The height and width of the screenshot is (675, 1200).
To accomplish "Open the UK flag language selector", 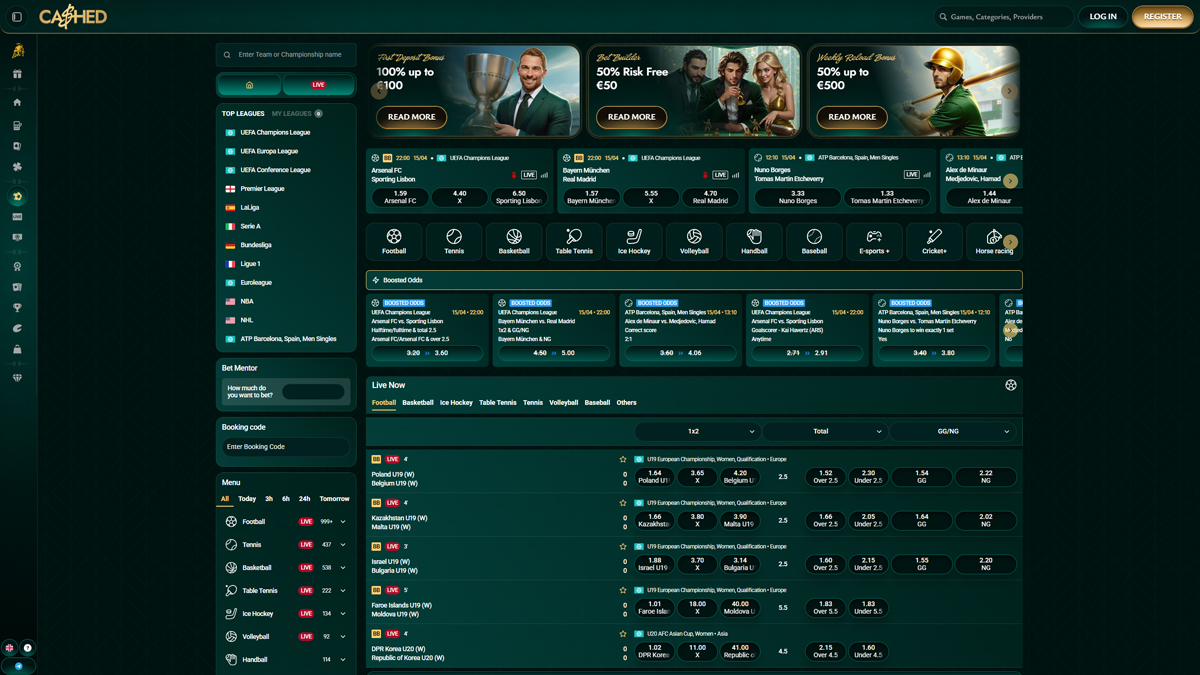I will pyautogui.click(x=10, y=648).
